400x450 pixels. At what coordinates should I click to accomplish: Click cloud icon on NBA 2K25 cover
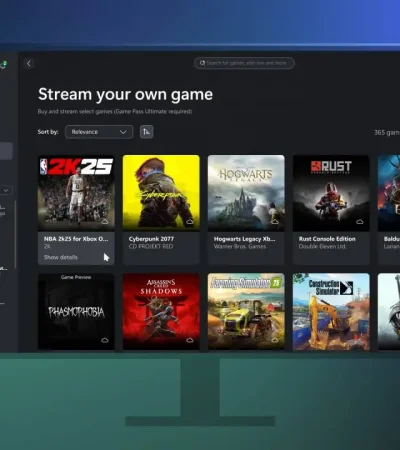105,222
